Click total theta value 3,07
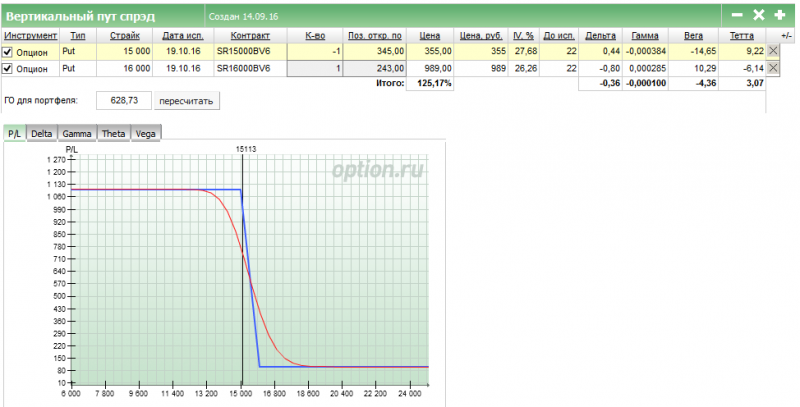 coord(755,83)
